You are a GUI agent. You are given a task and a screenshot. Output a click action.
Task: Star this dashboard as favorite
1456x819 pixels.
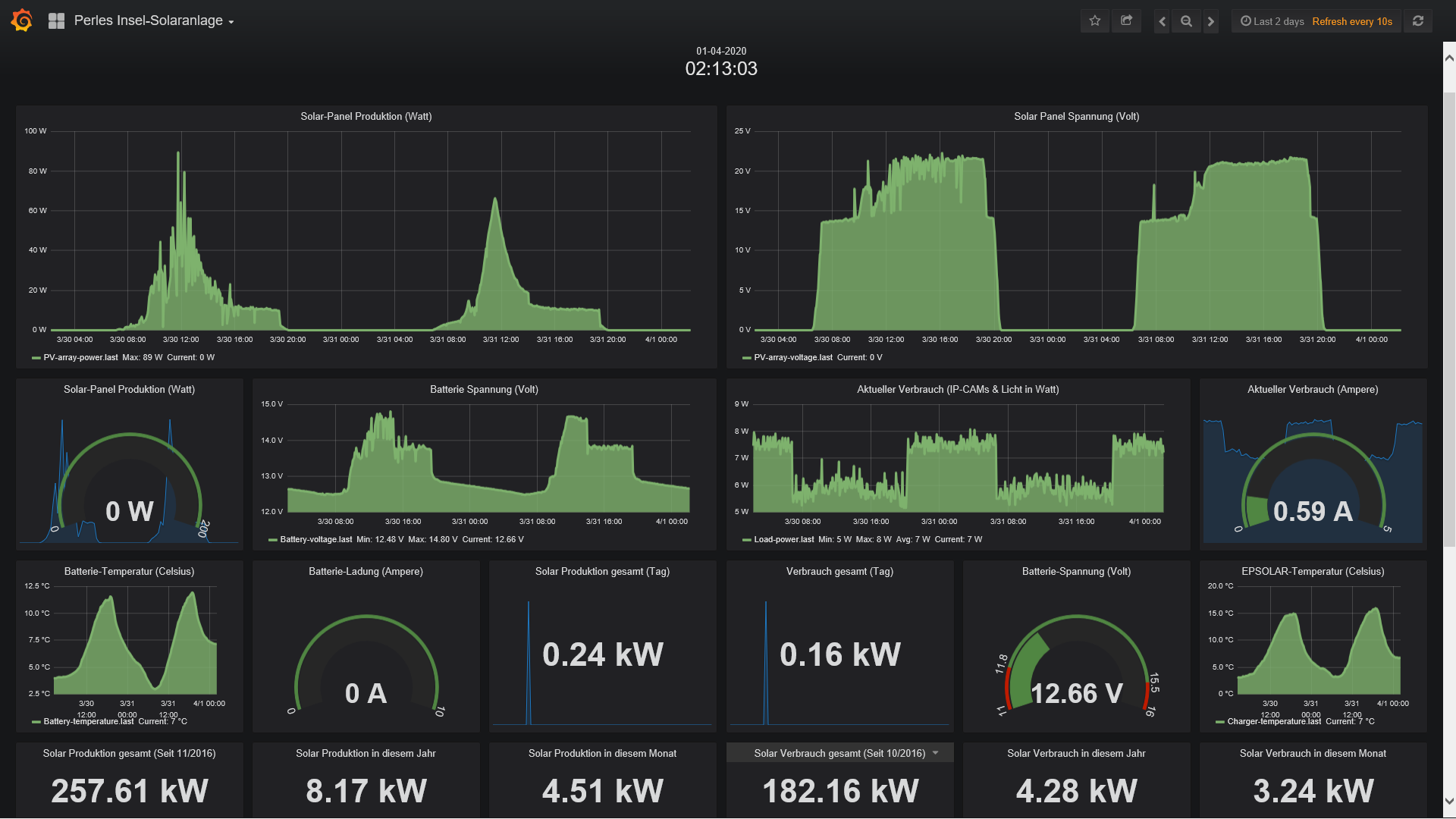point(1094,21)
